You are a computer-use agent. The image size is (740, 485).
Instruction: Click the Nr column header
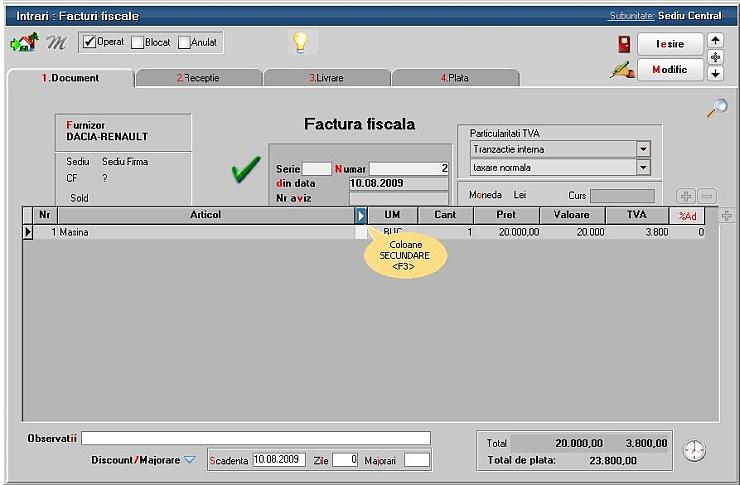pyautogui.click(x=45, y=215)
